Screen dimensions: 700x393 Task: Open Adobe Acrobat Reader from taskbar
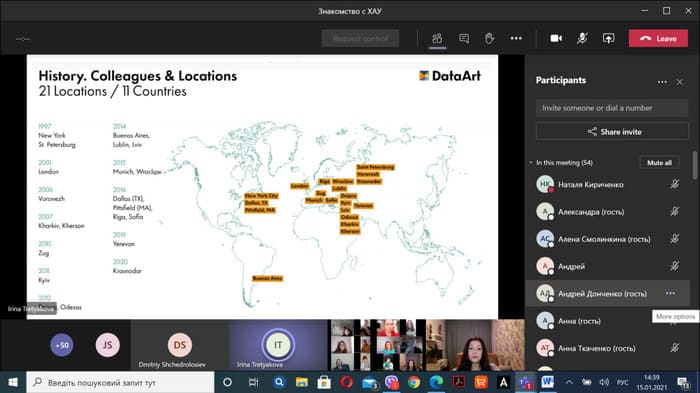[x=458, y=382]
